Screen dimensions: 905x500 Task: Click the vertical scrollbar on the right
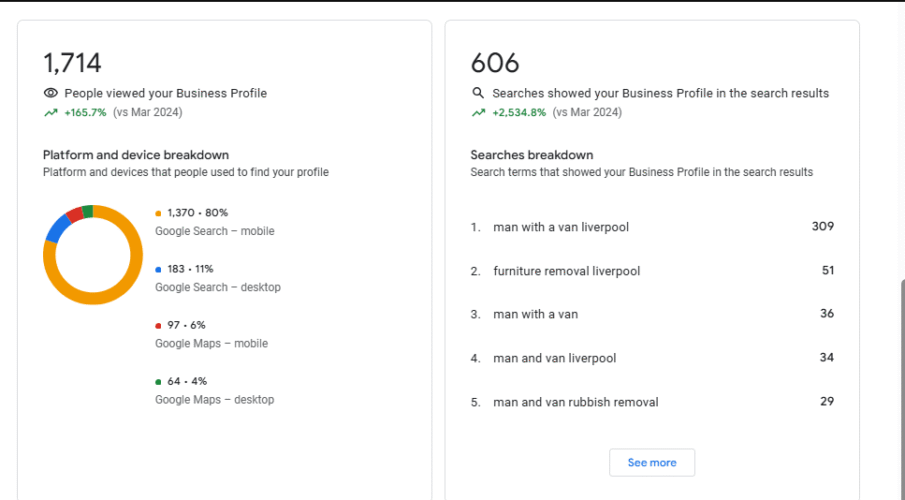(898, 390)
